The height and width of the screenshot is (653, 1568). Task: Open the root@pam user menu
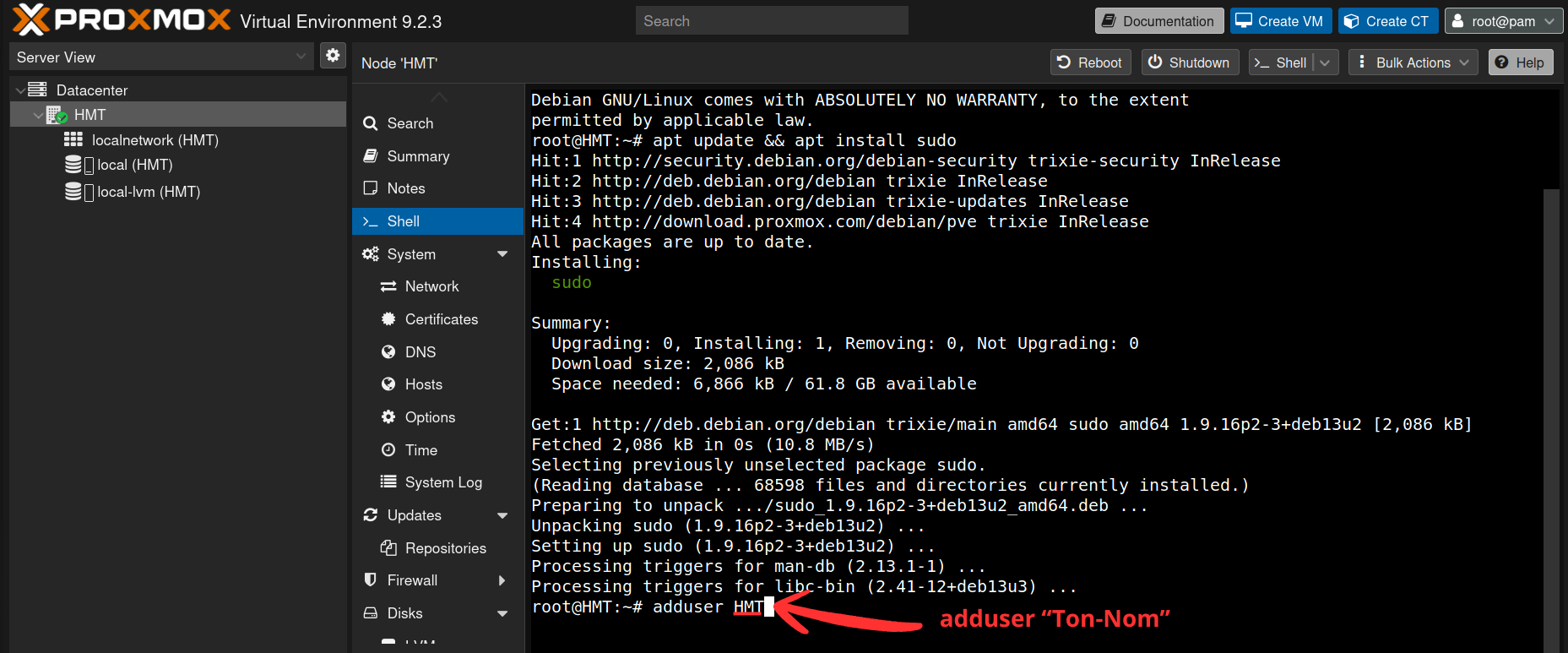click(1503, 21)
